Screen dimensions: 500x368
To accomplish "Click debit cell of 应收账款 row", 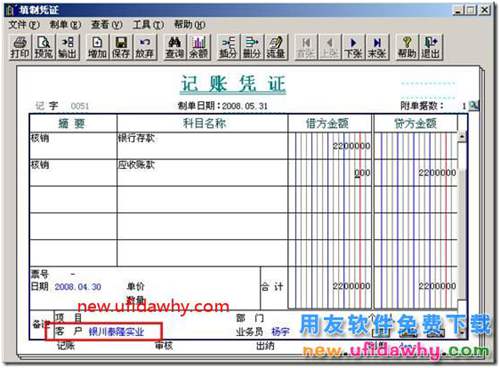I will click(330, 173).
